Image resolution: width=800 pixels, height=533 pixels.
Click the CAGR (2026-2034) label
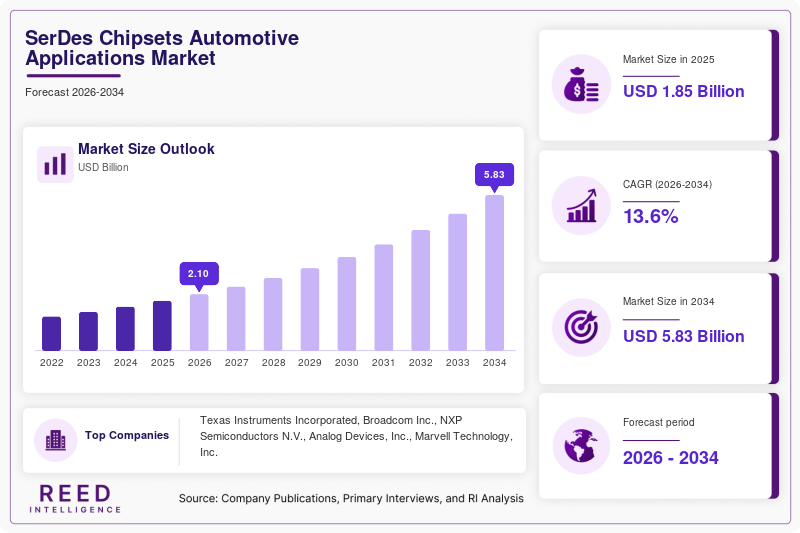[x=667, y=184]
